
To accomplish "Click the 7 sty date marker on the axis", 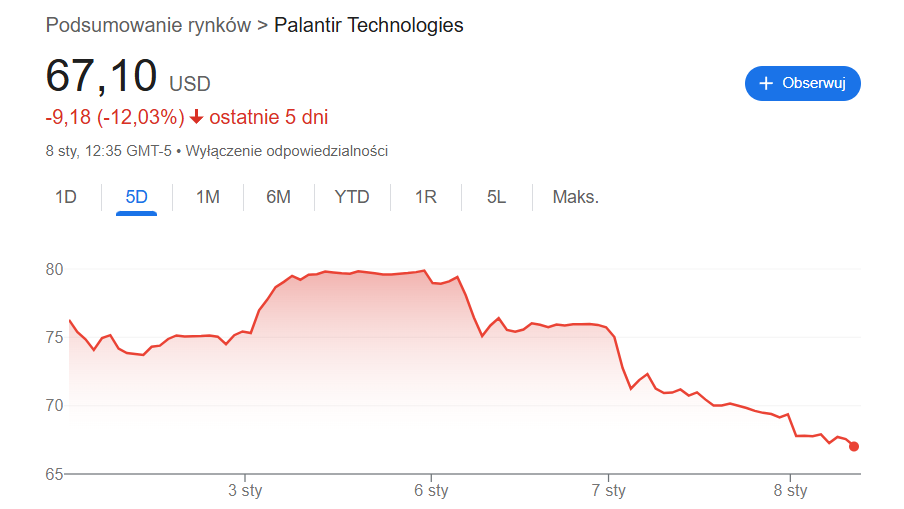I will [x=608, y=490].
